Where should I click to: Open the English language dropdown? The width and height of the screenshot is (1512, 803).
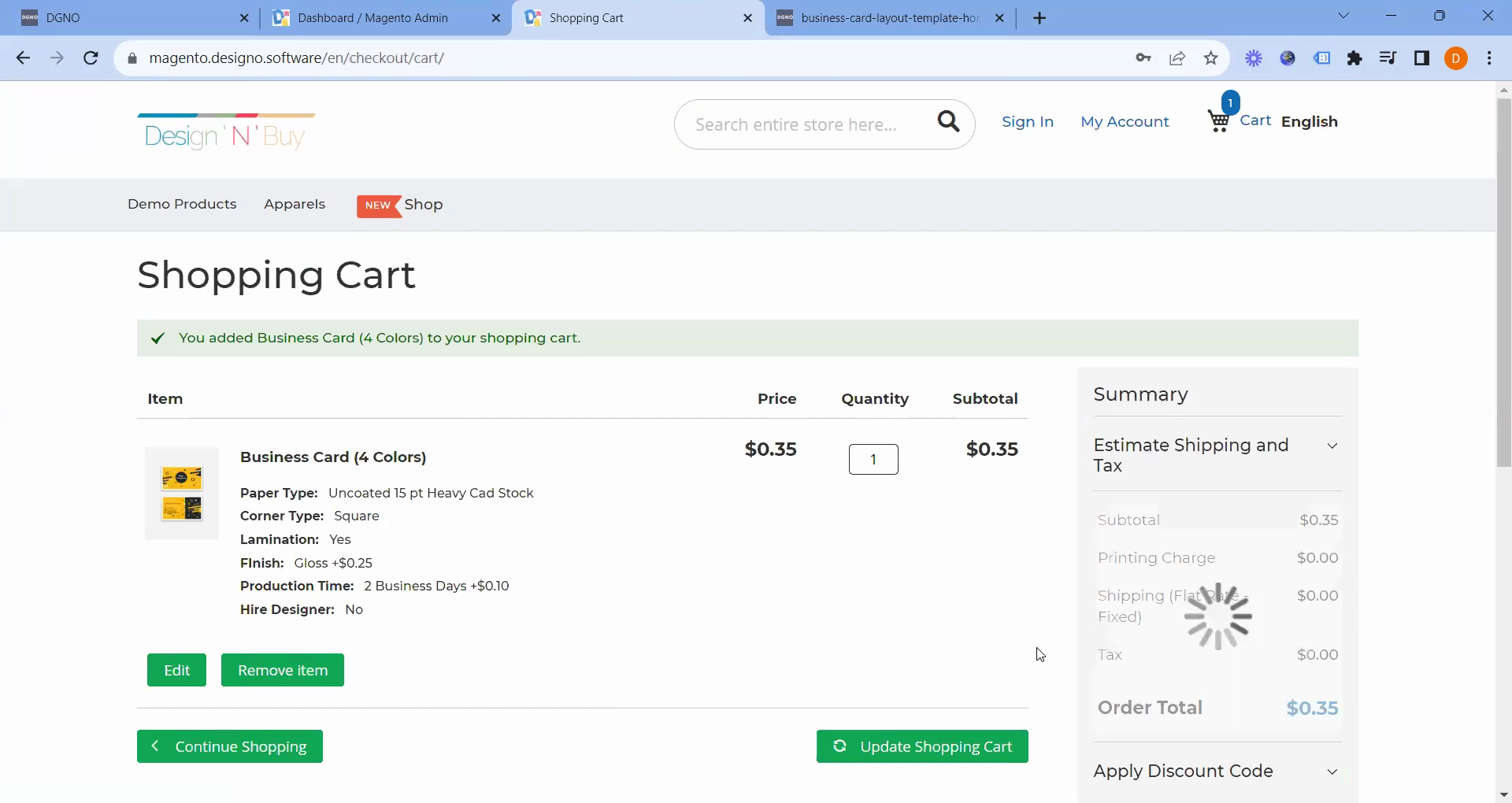(x=1309, y=121)
